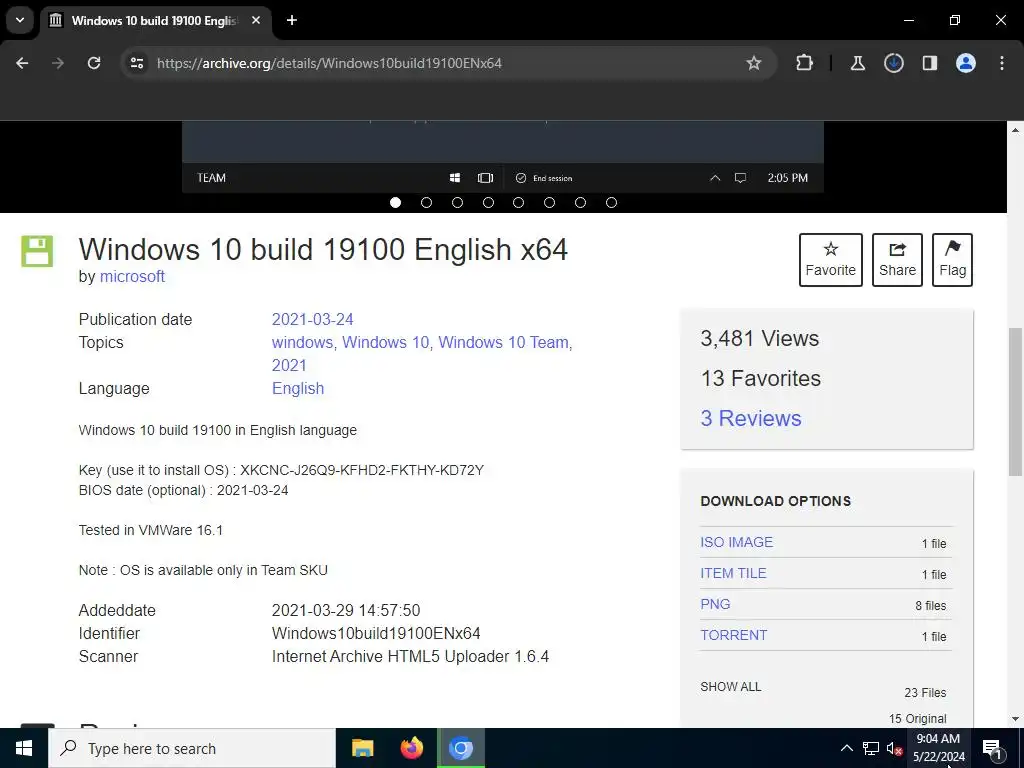
Task: Click the scrollbar up arrow
Action: [x=1015, y=129]
